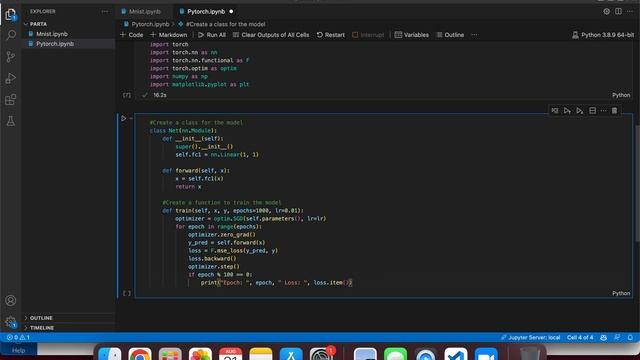Open Mnist.ipynb in the Explorer tree

(x=51, y=34)
